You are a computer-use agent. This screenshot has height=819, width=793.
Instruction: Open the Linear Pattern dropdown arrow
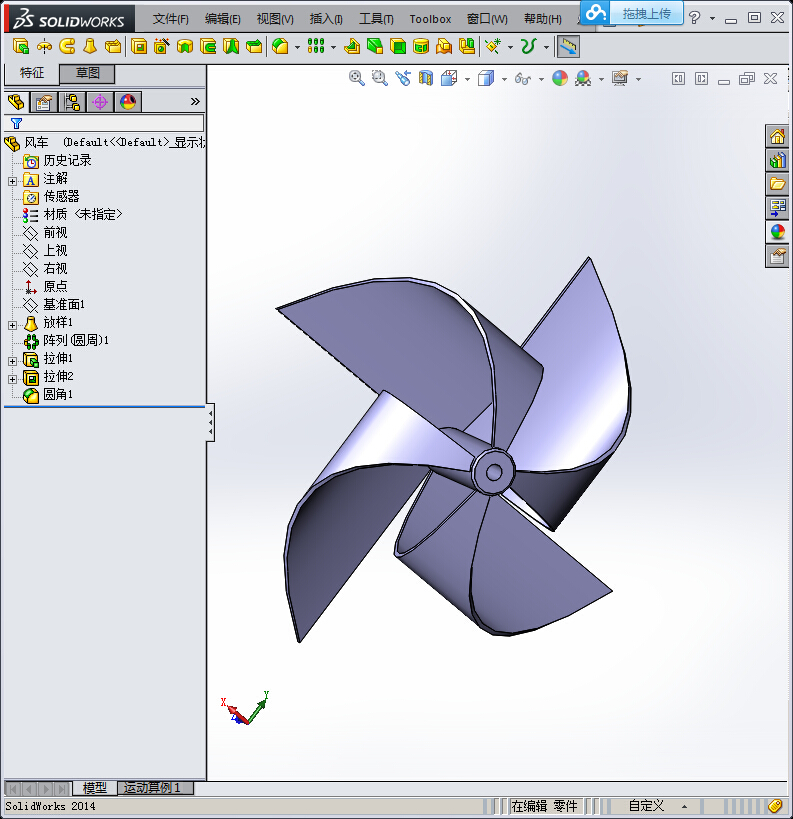[333, 48]
